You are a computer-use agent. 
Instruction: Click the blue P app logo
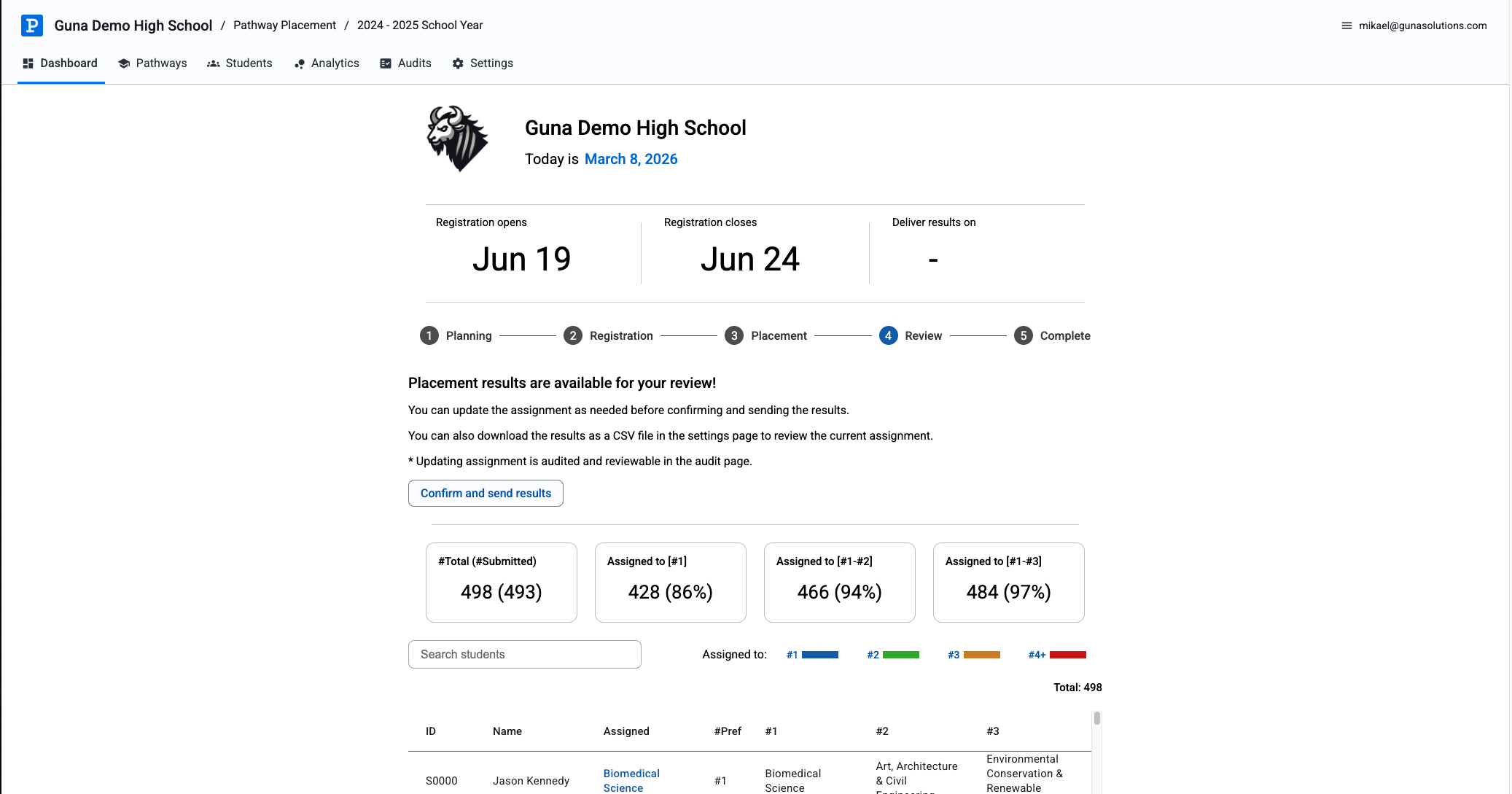(32, 26)
